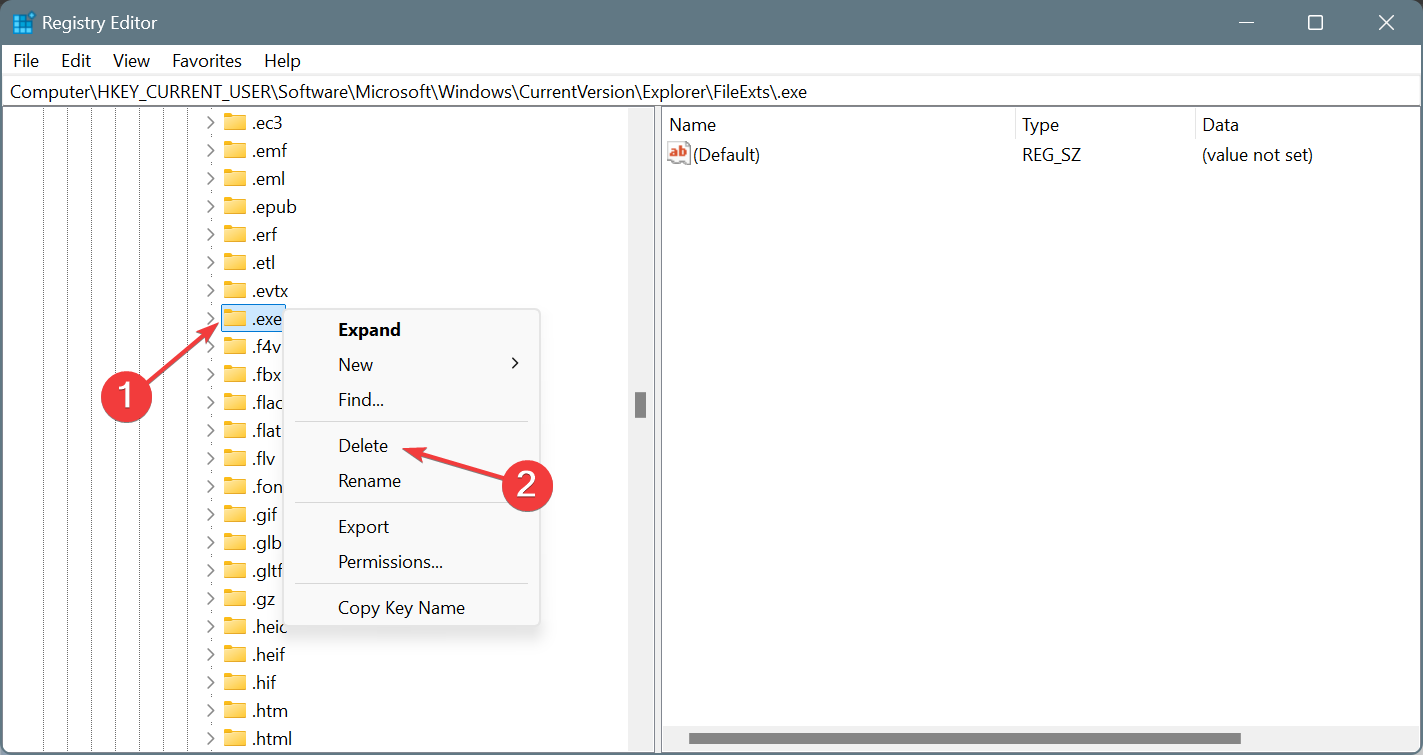The width and height of the screenshot is (1423, 755).
Task: Expand the .heif key chevron
Action: (x=210, y=654)
